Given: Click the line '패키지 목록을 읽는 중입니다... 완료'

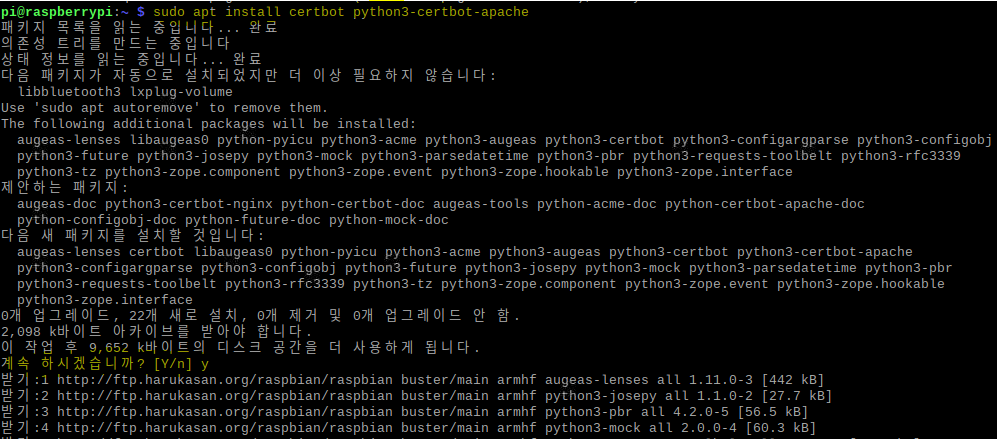Looking at the screenshot, I should point(140,28).
